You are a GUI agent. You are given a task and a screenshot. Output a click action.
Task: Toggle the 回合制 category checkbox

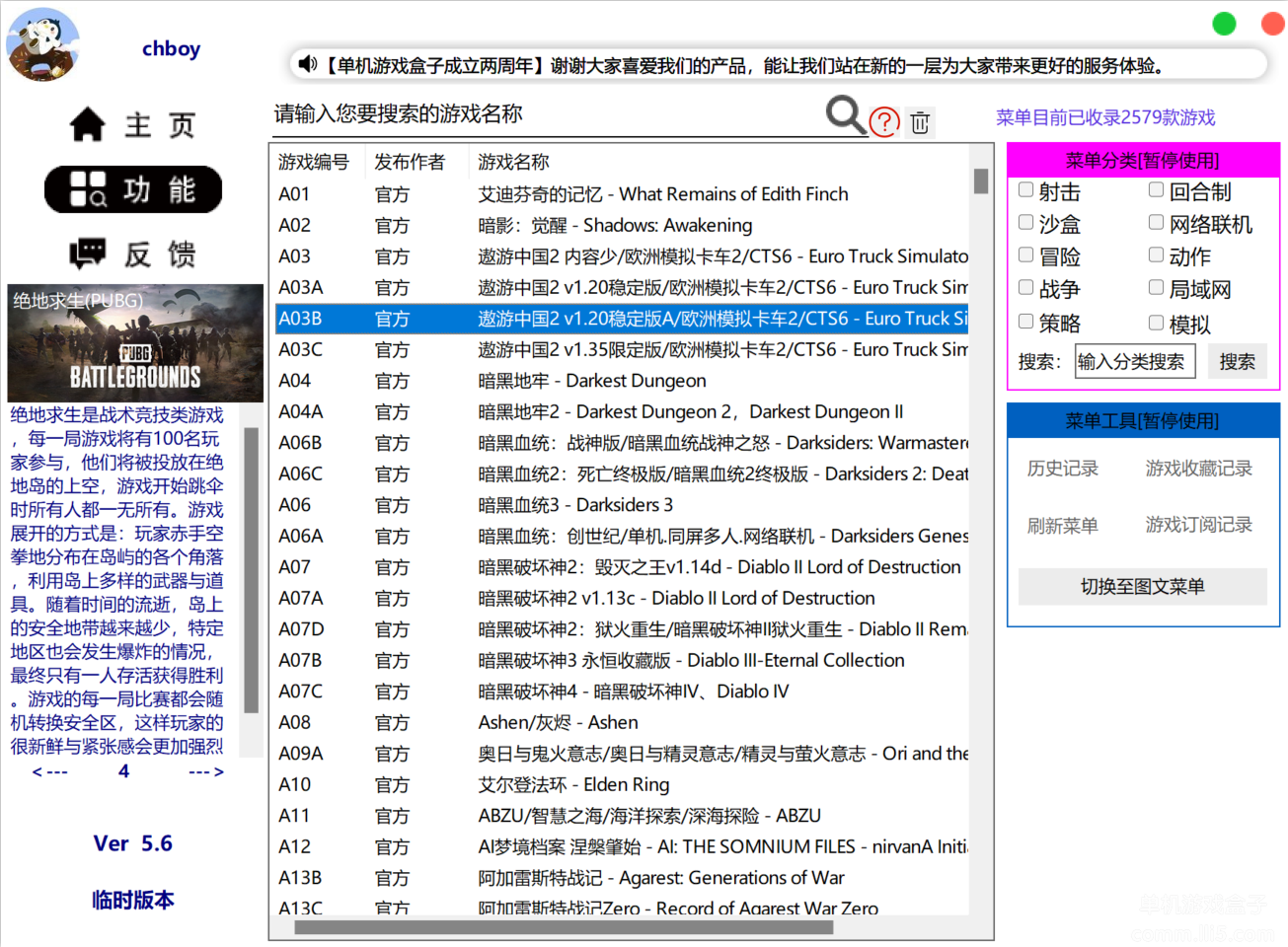pos(1156,189)
